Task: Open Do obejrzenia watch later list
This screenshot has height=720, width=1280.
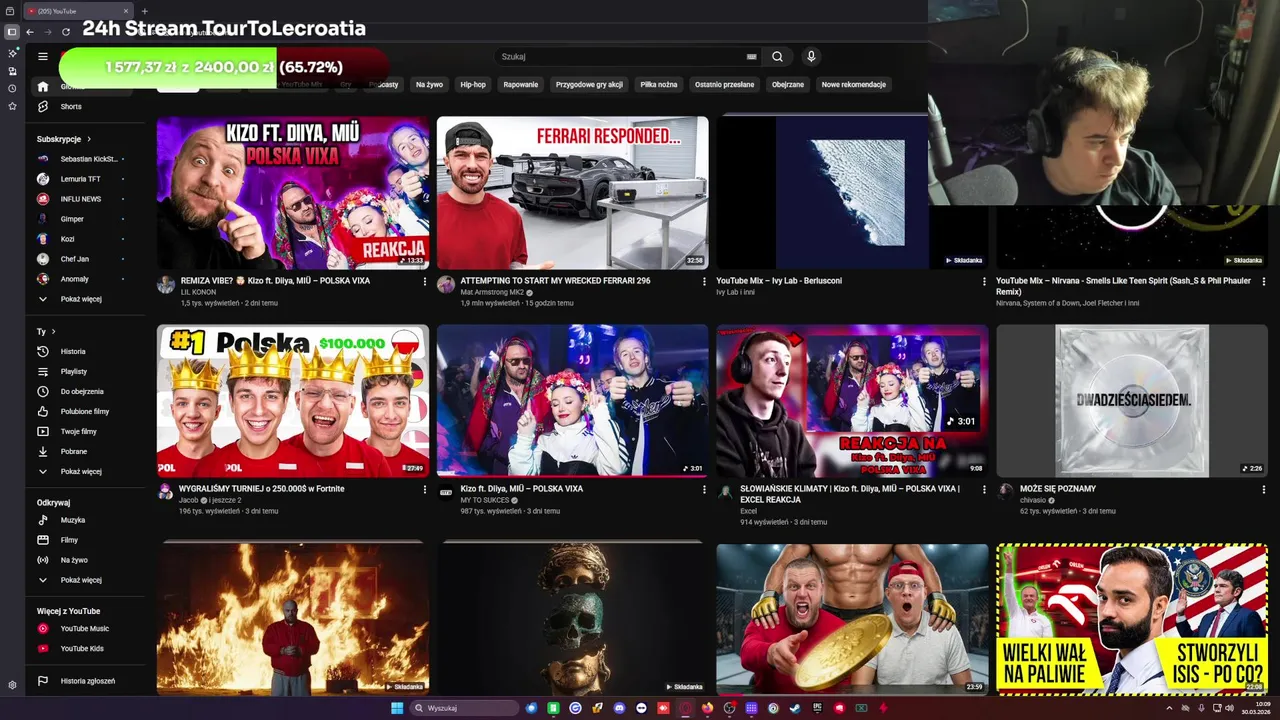Action: click(85, 391)
